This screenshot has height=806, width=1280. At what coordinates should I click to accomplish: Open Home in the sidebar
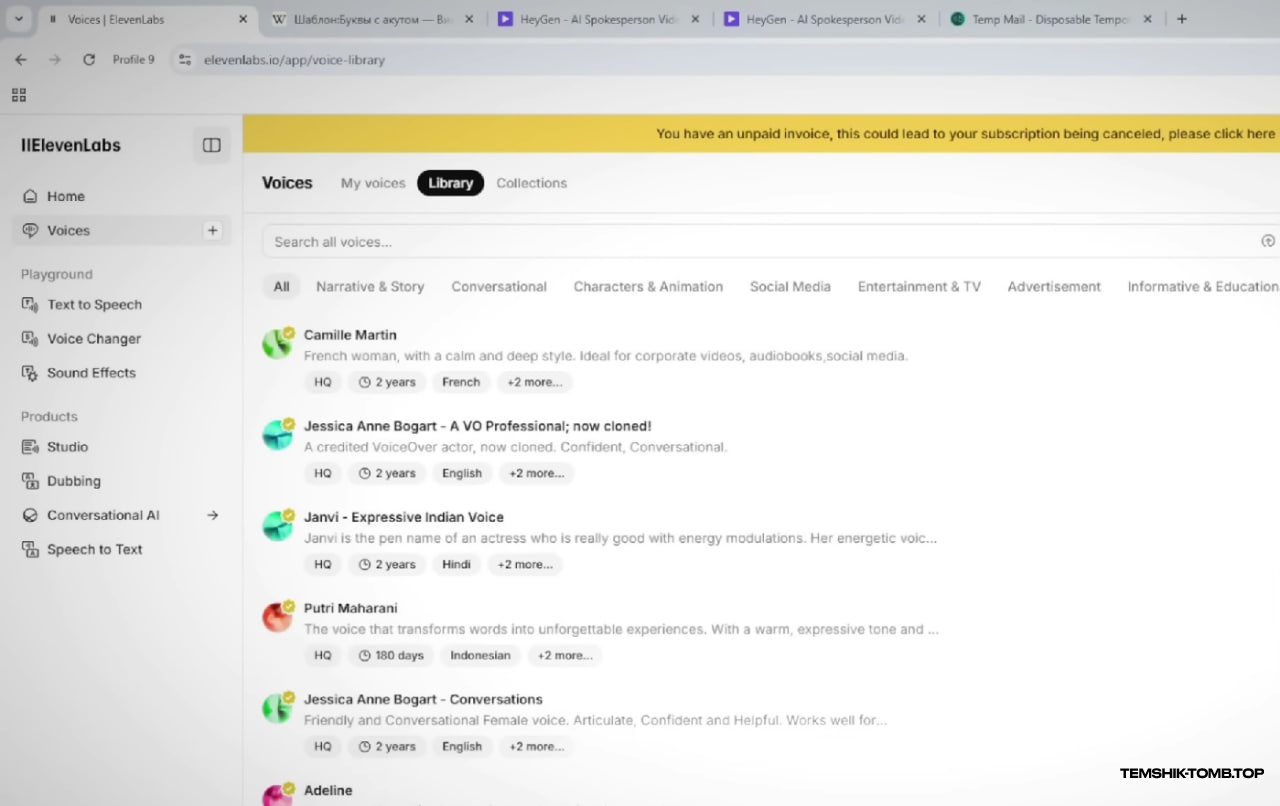tap(121, 196)
